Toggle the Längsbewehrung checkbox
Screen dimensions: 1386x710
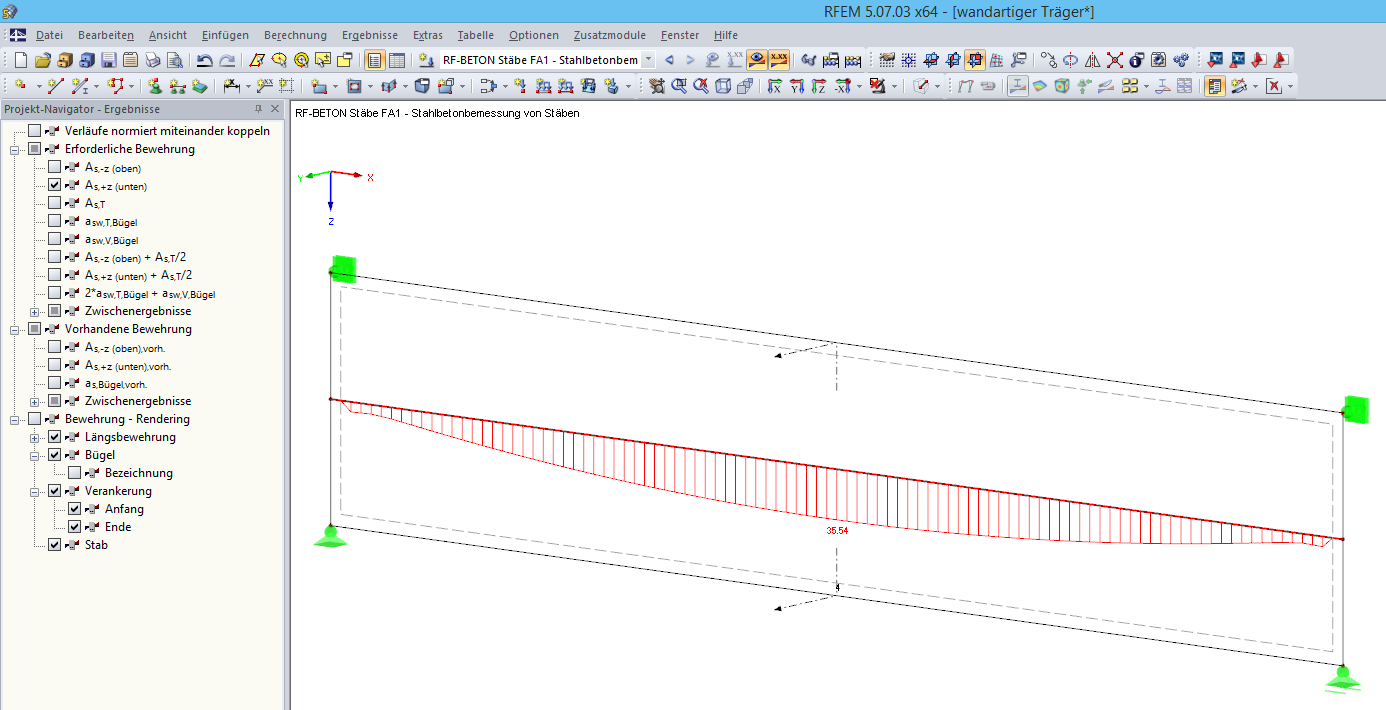[54, 437]
